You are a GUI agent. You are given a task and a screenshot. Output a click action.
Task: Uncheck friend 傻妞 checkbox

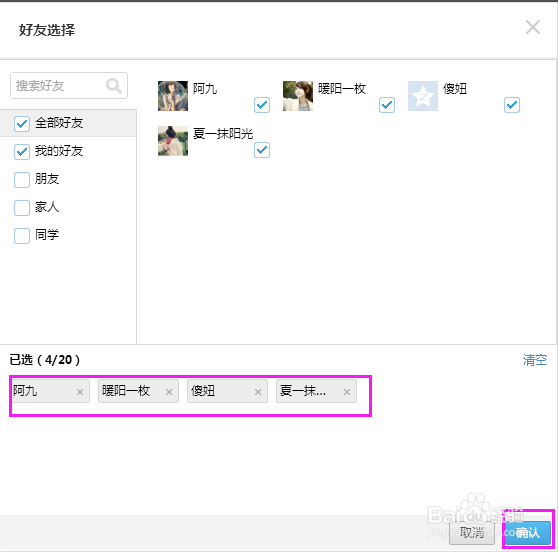[x=512, y=105]
